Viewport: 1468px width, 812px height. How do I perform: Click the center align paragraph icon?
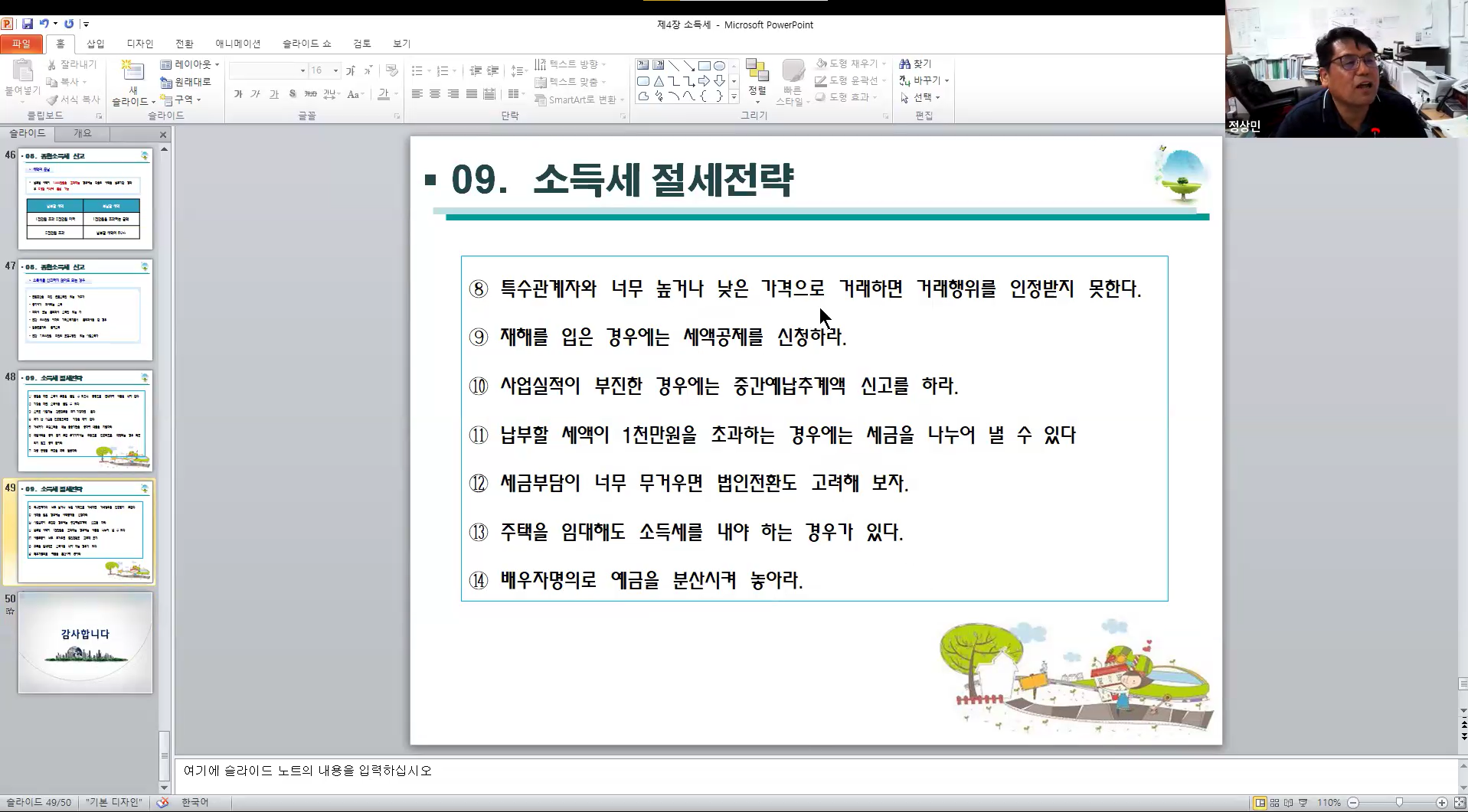(435, 94)
